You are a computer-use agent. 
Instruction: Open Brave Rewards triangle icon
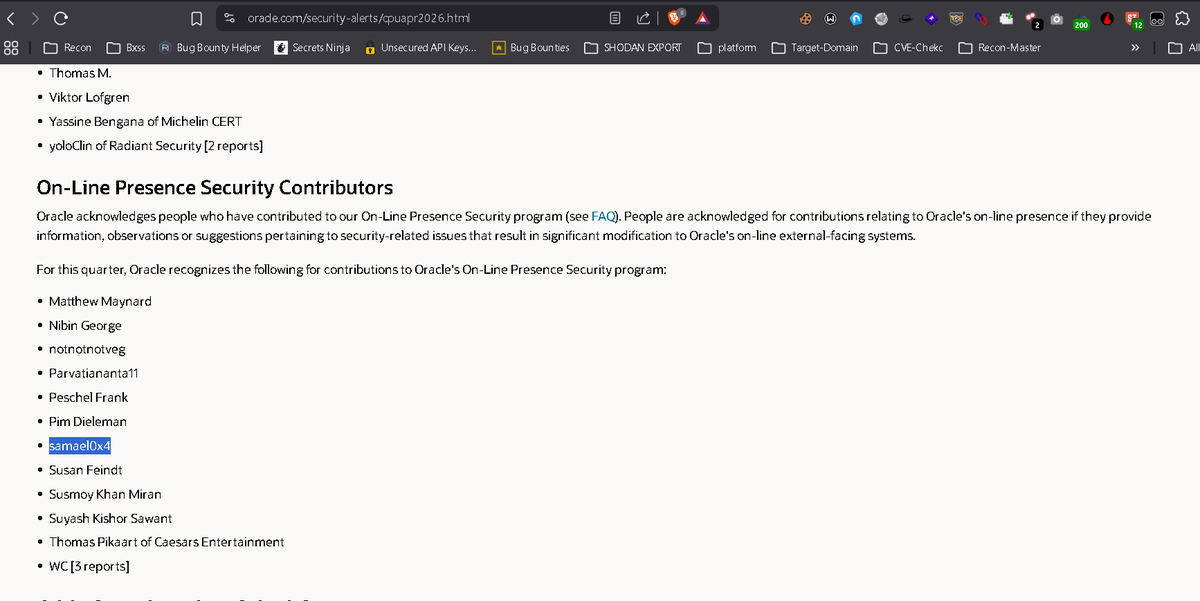click(703, 18)
